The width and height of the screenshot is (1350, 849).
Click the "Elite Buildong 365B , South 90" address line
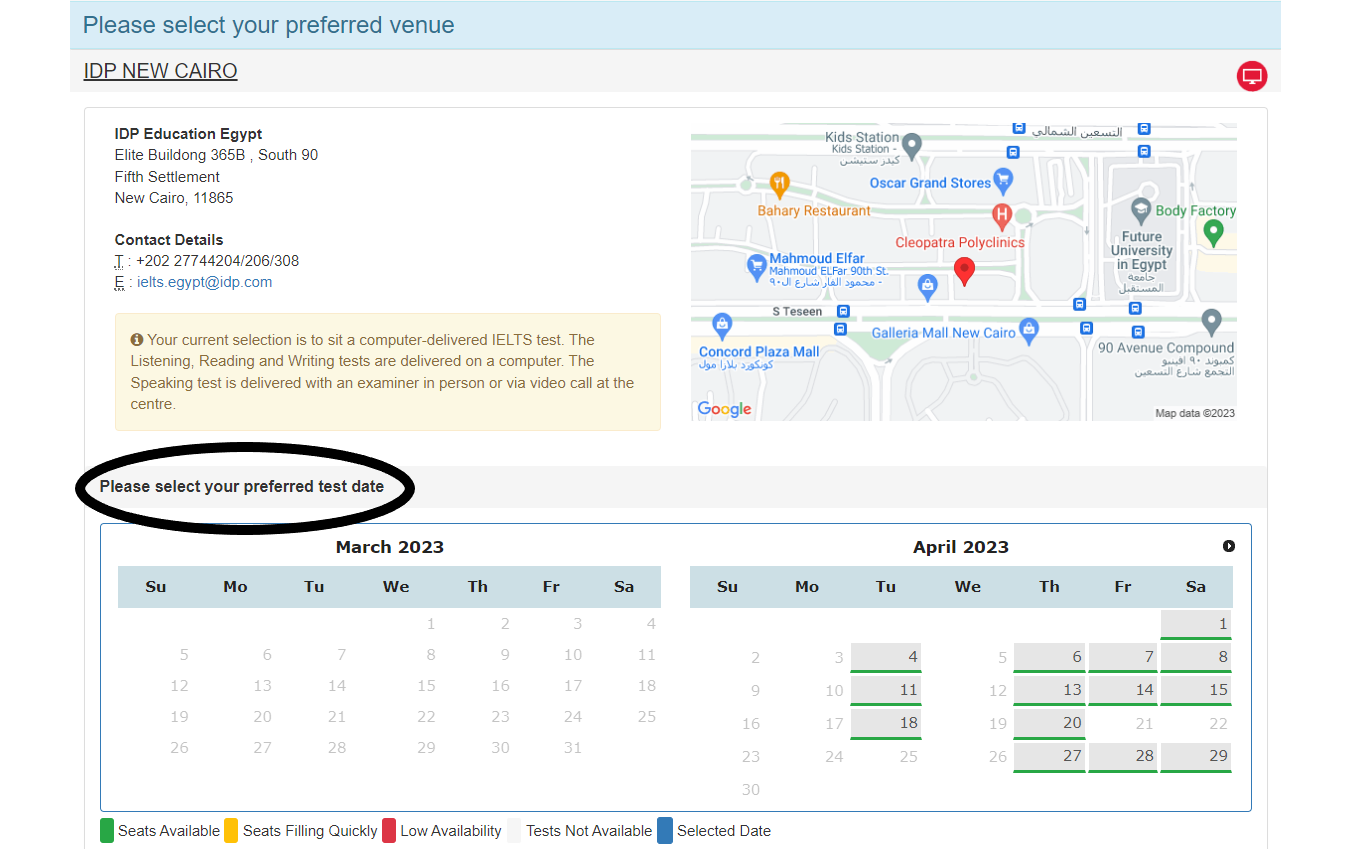217,155
